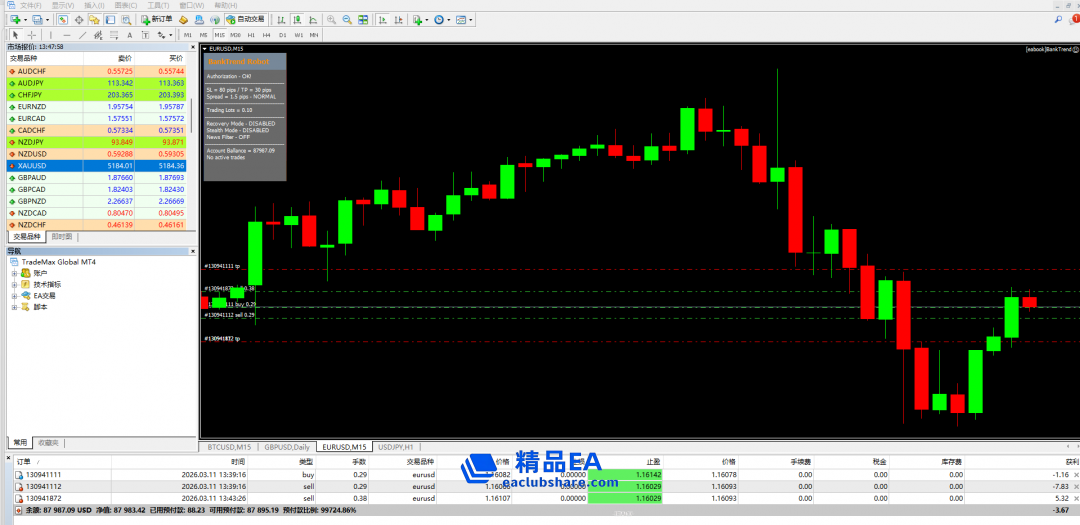
Task: Toggle the AutoTrading (自动交易) button
Action: [246, 19]
